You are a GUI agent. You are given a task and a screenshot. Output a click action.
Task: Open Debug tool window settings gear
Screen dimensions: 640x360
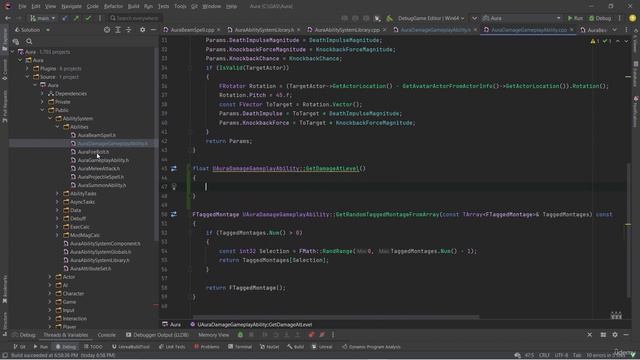615,335
